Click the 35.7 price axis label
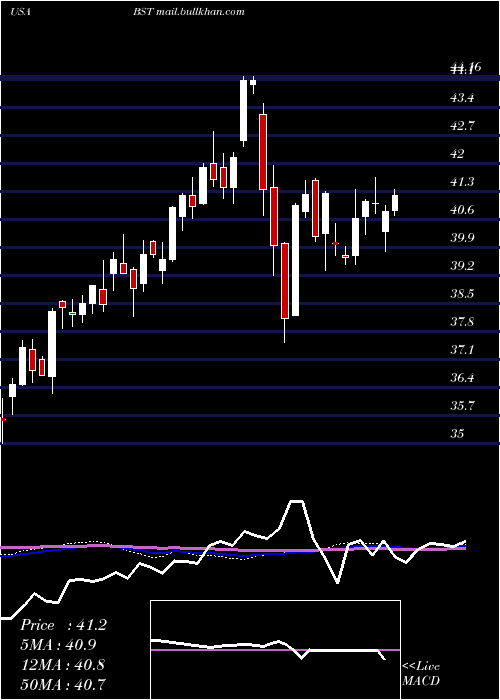 462,406
